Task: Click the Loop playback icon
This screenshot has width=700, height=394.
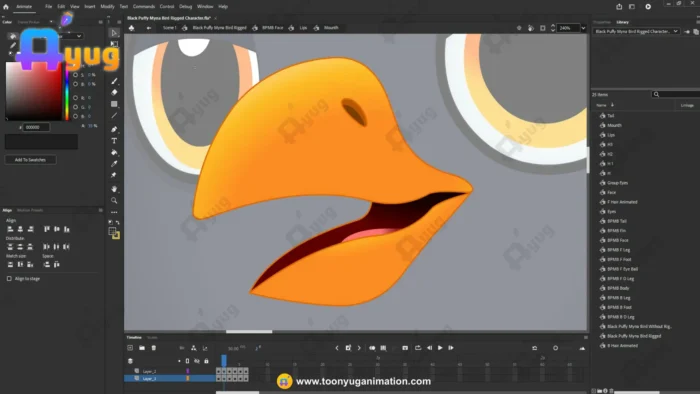Action: (418, 348)
